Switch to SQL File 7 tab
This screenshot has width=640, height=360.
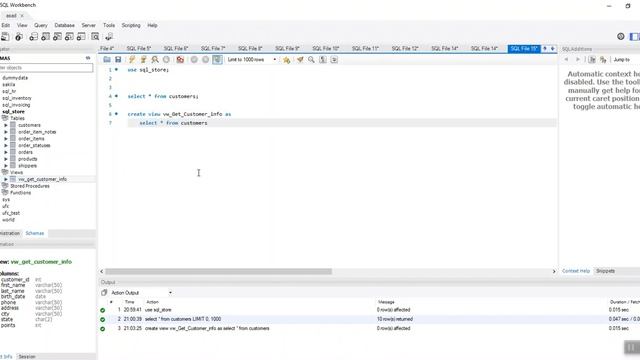point(213,49)
